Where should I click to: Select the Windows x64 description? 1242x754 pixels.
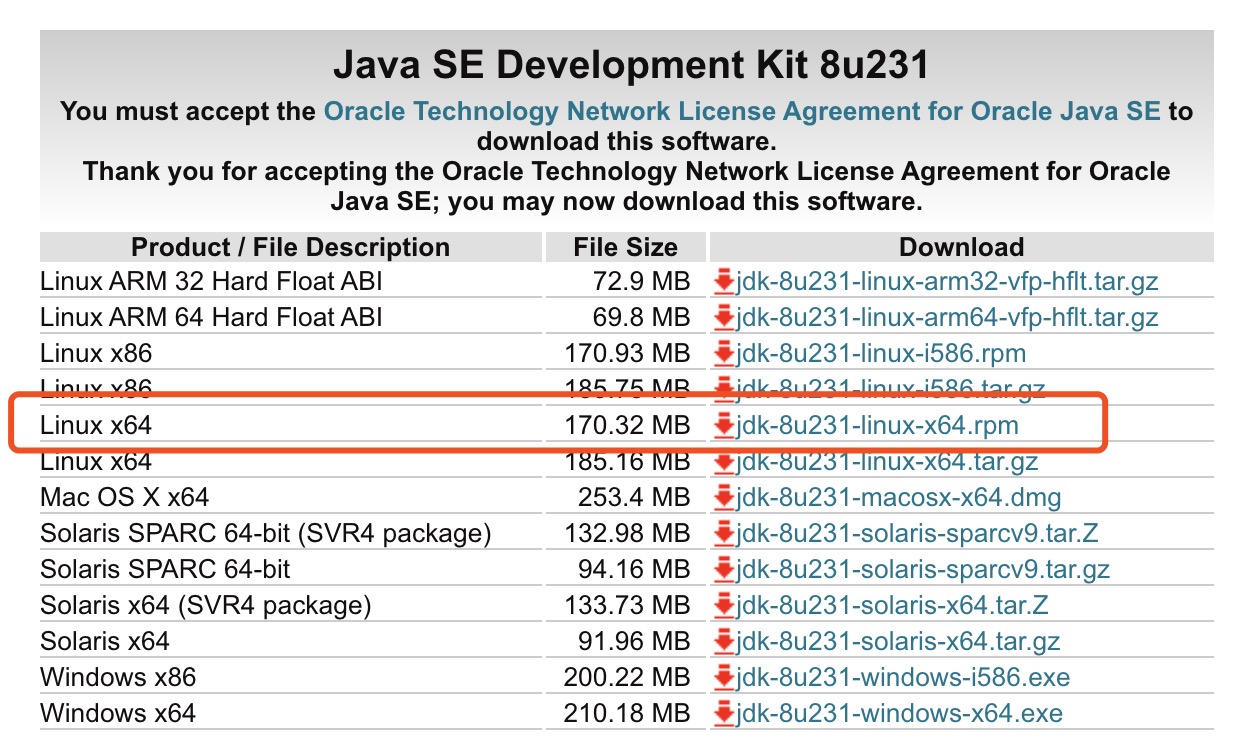[118, 714]
